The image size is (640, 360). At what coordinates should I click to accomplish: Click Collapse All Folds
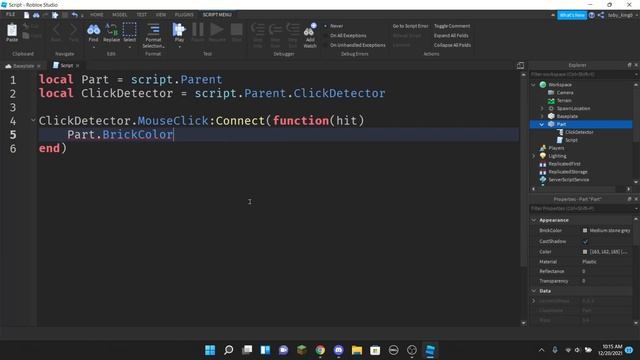click(452, 45)
